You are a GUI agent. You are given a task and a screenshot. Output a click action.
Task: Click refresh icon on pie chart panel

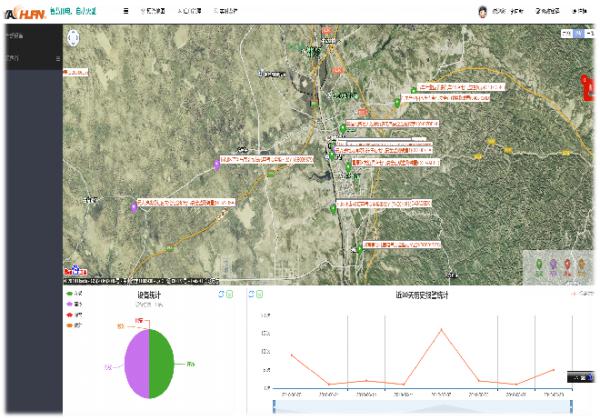(221, 294)
